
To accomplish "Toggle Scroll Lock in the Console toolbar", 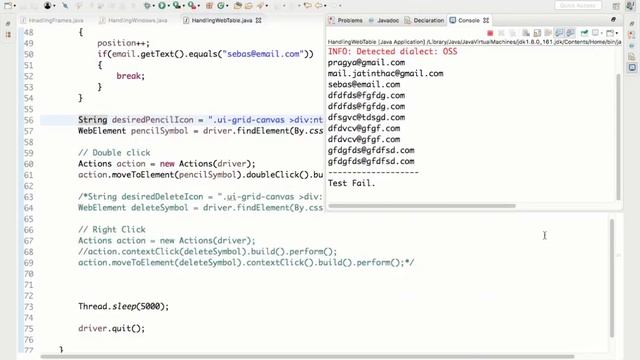I will (x=537, y=33).
